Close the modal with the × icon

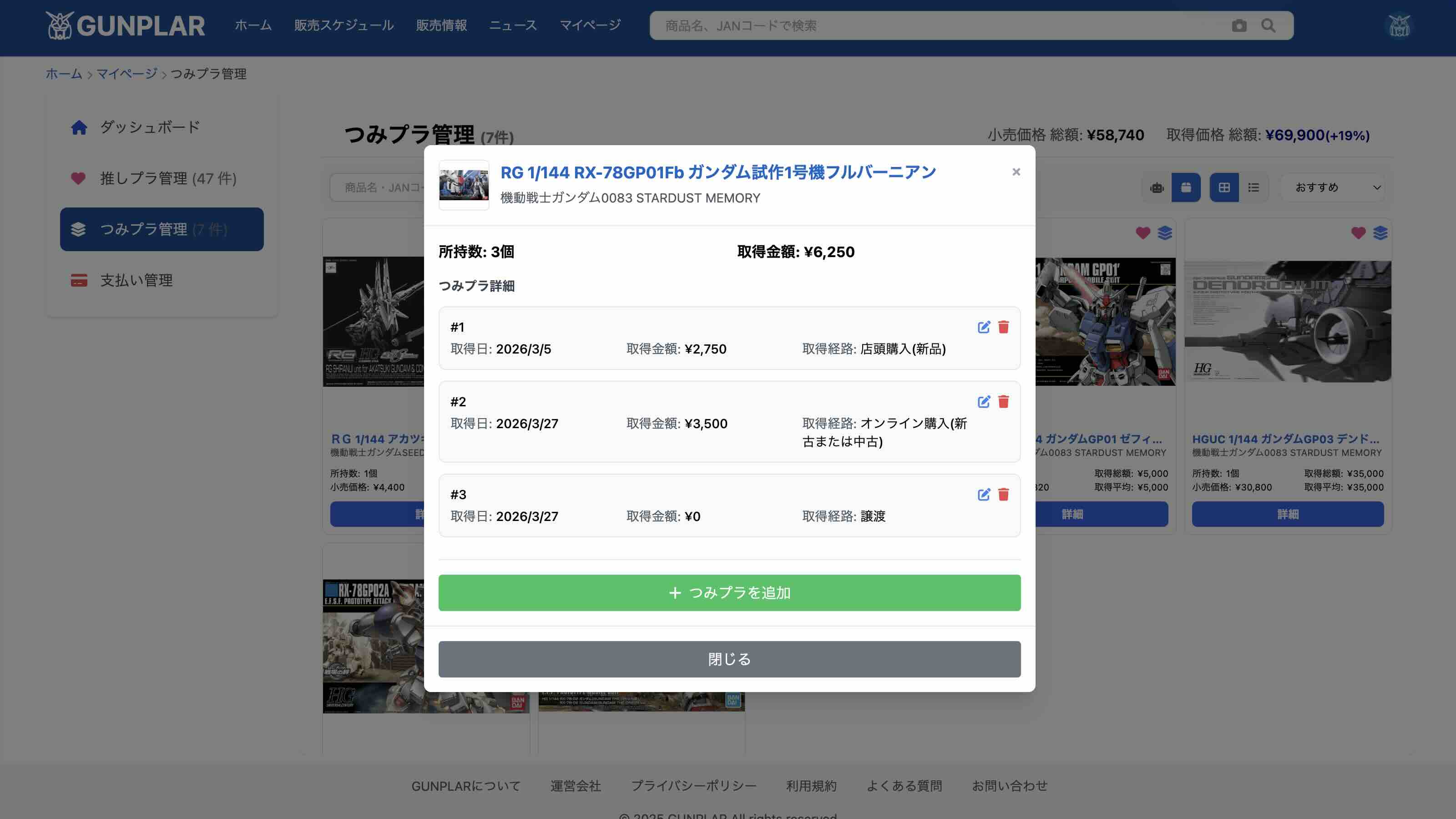tap(1016, 172)
